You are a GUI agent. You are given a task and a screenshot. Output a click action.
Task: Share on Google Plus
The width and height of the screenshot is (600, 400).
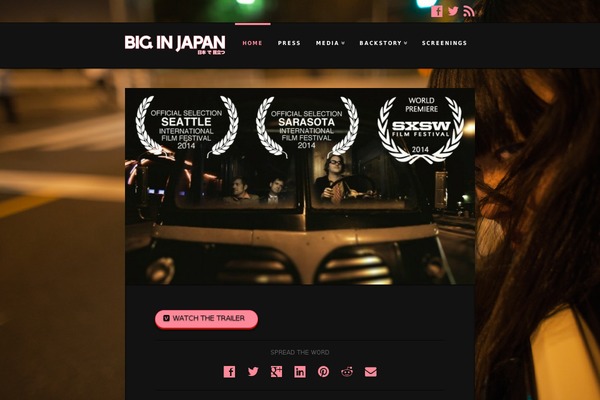click(276, 372)
